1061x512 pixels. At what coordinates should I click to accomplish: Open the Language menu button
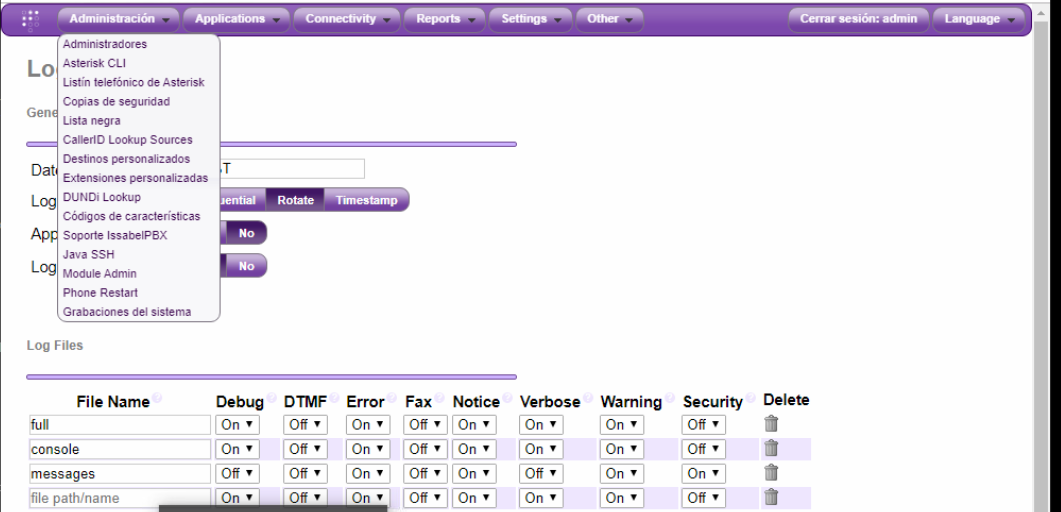[x=979, y=19]
